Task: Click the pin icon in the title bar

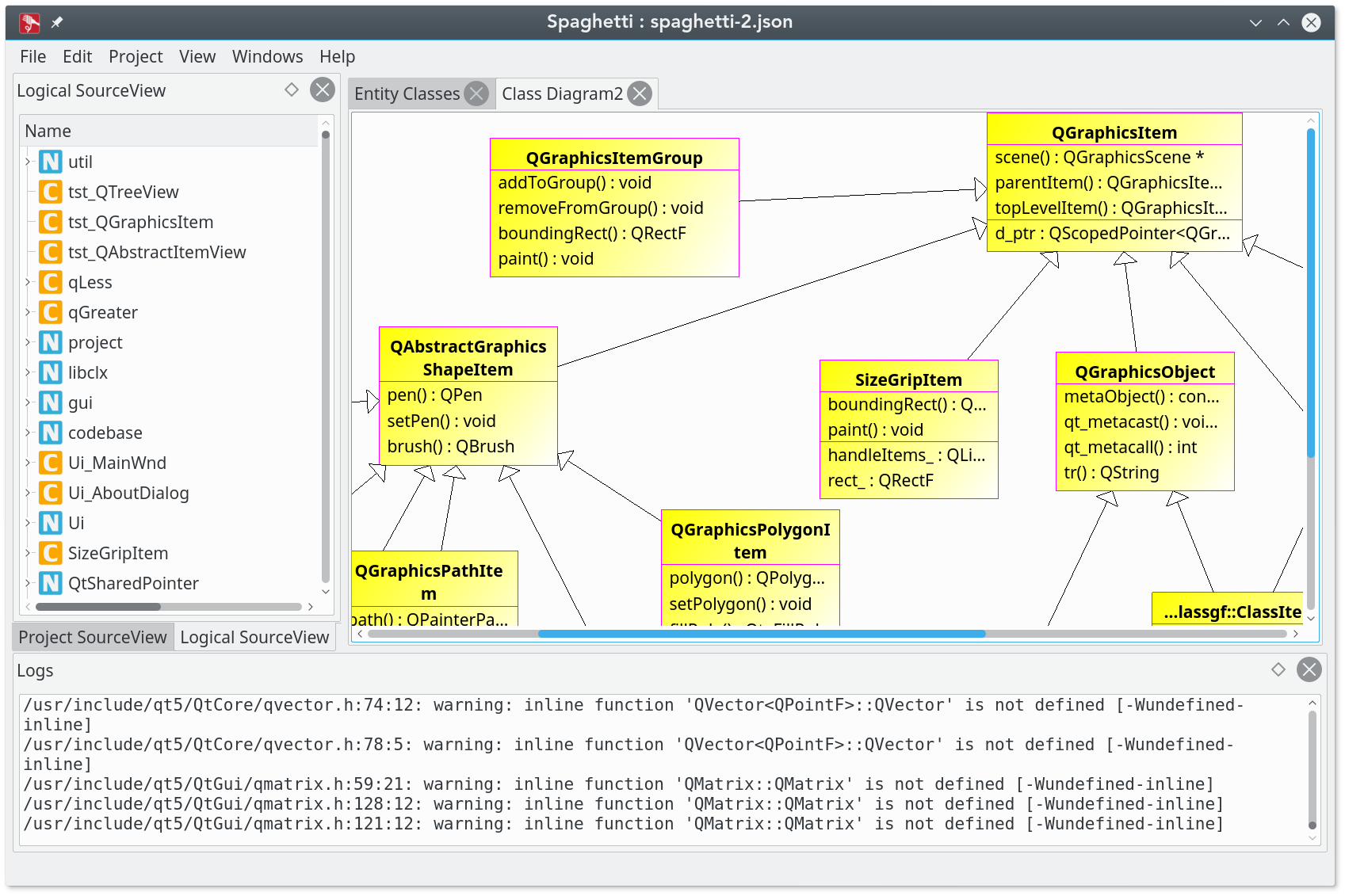Action: pyautogui.click(x=57, y=22)
